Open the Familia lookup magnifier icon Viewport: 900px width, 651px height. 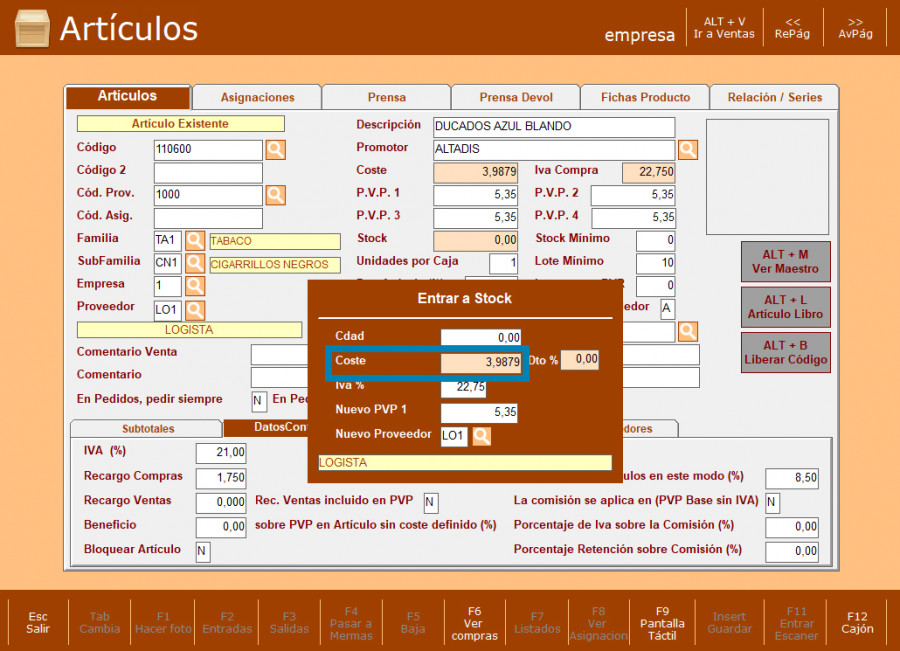[x=195, y=241]
